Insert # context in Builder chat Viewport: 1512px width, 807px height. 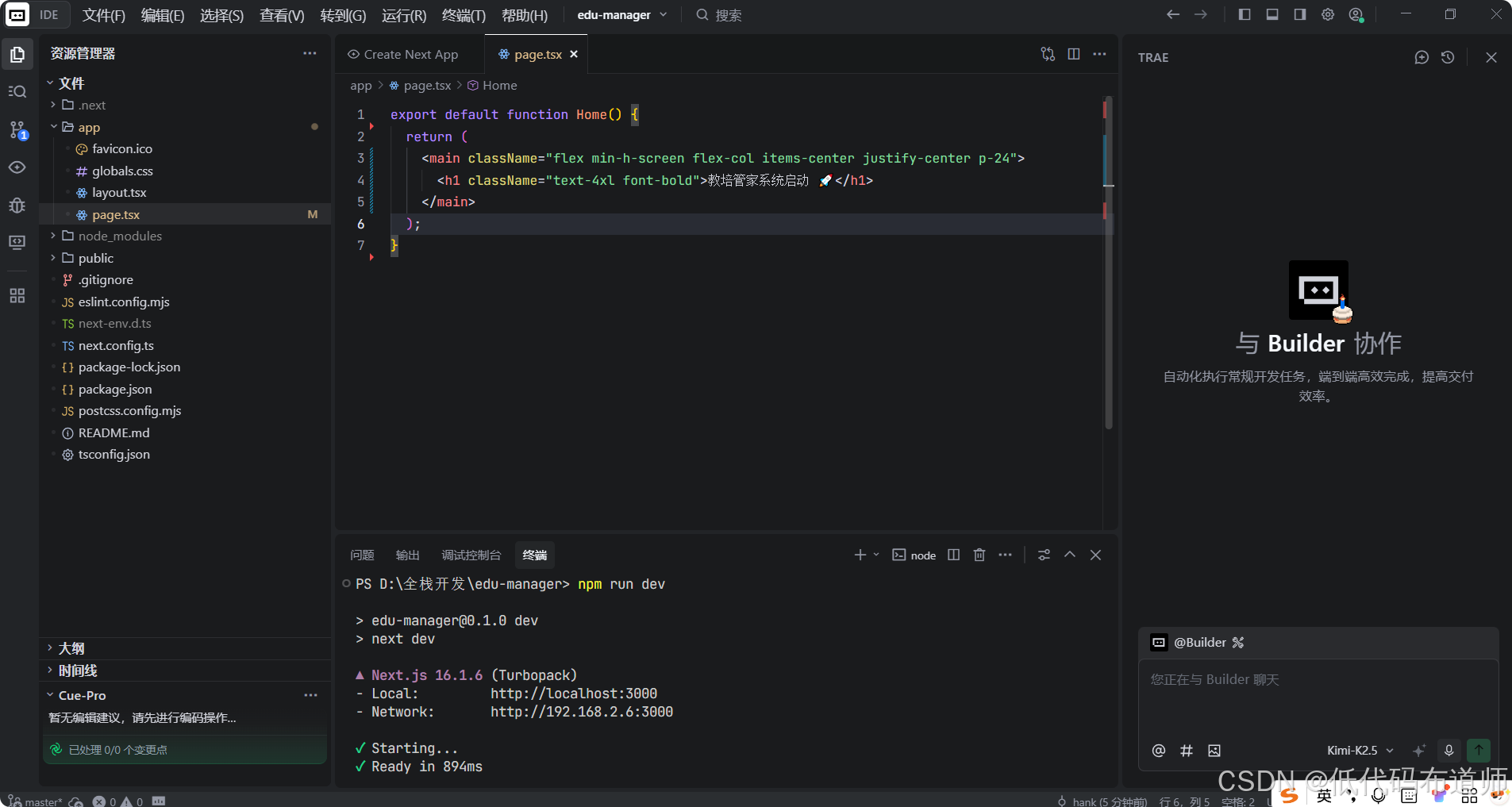click(x=1187, y=751)
